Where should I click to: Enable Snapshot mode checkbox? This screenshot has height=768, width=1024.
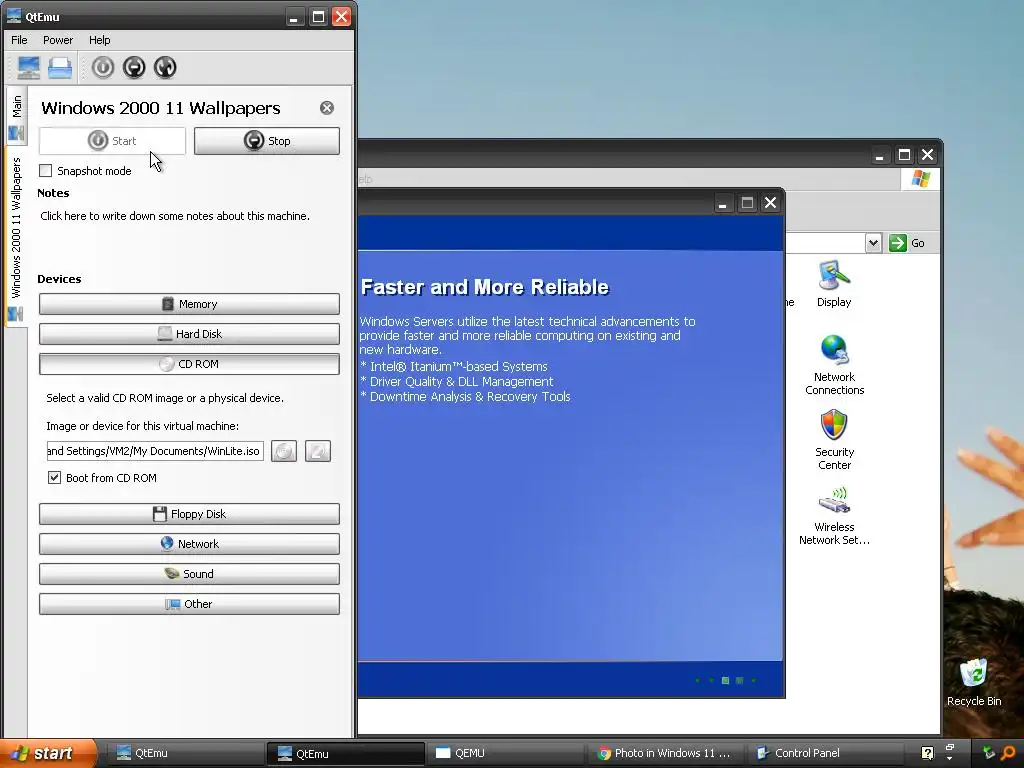click(46, 171)
